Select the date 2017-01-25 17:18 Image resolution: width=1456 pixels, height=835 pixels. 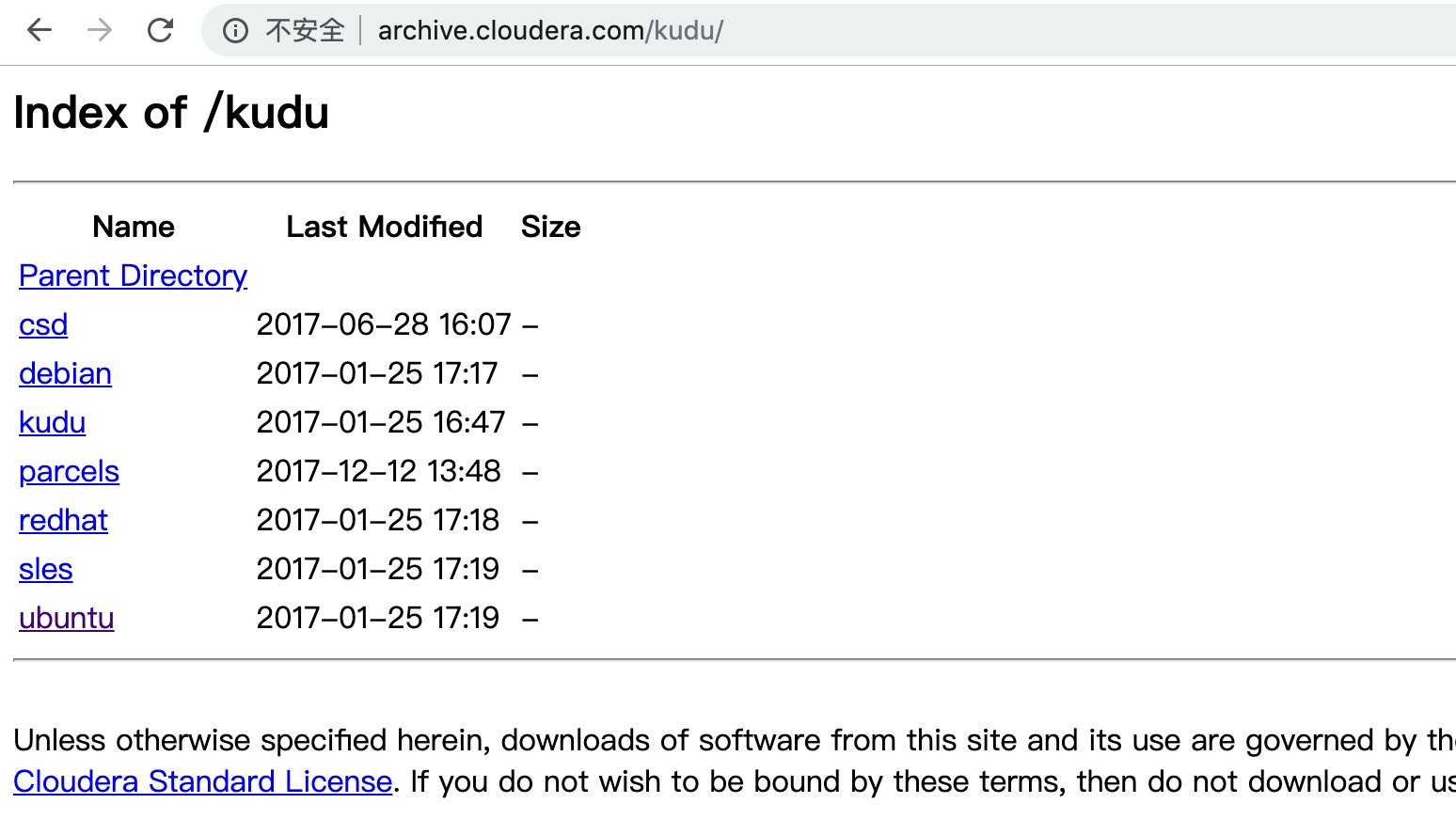pos(378,520)
